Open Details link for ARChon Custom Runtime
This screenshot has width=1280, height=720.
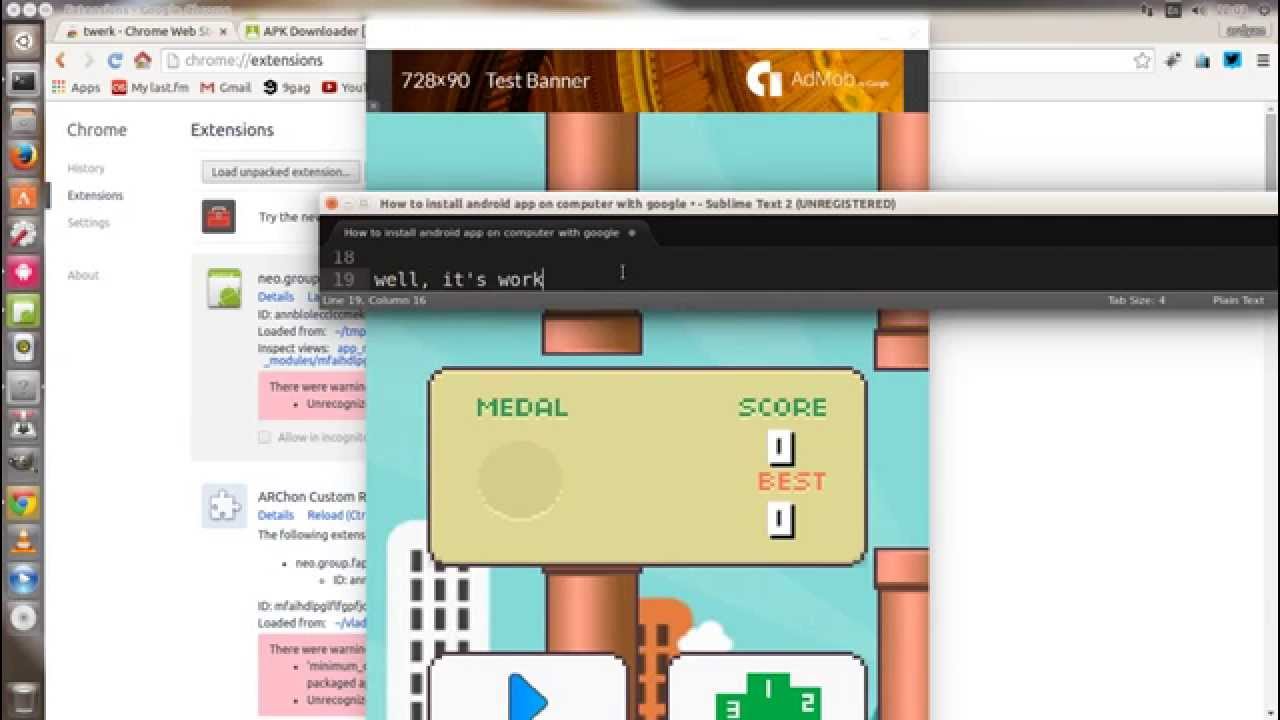pyautogui.click(x=276, y=515)
